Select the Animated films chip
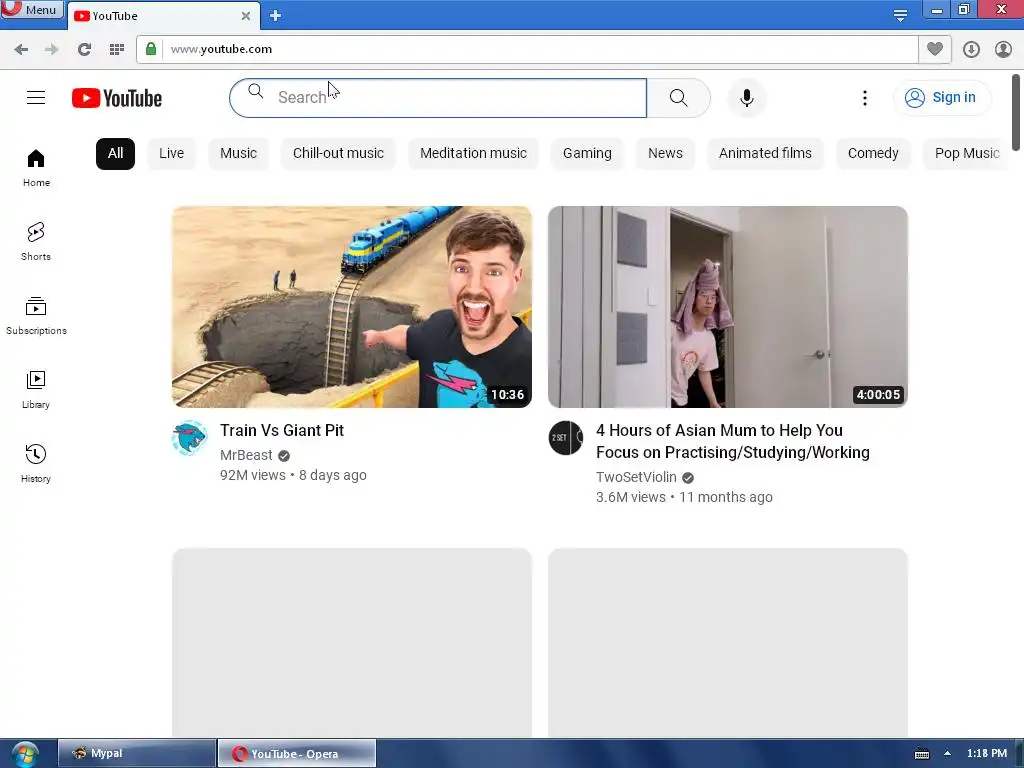 (x=765, y=153)
